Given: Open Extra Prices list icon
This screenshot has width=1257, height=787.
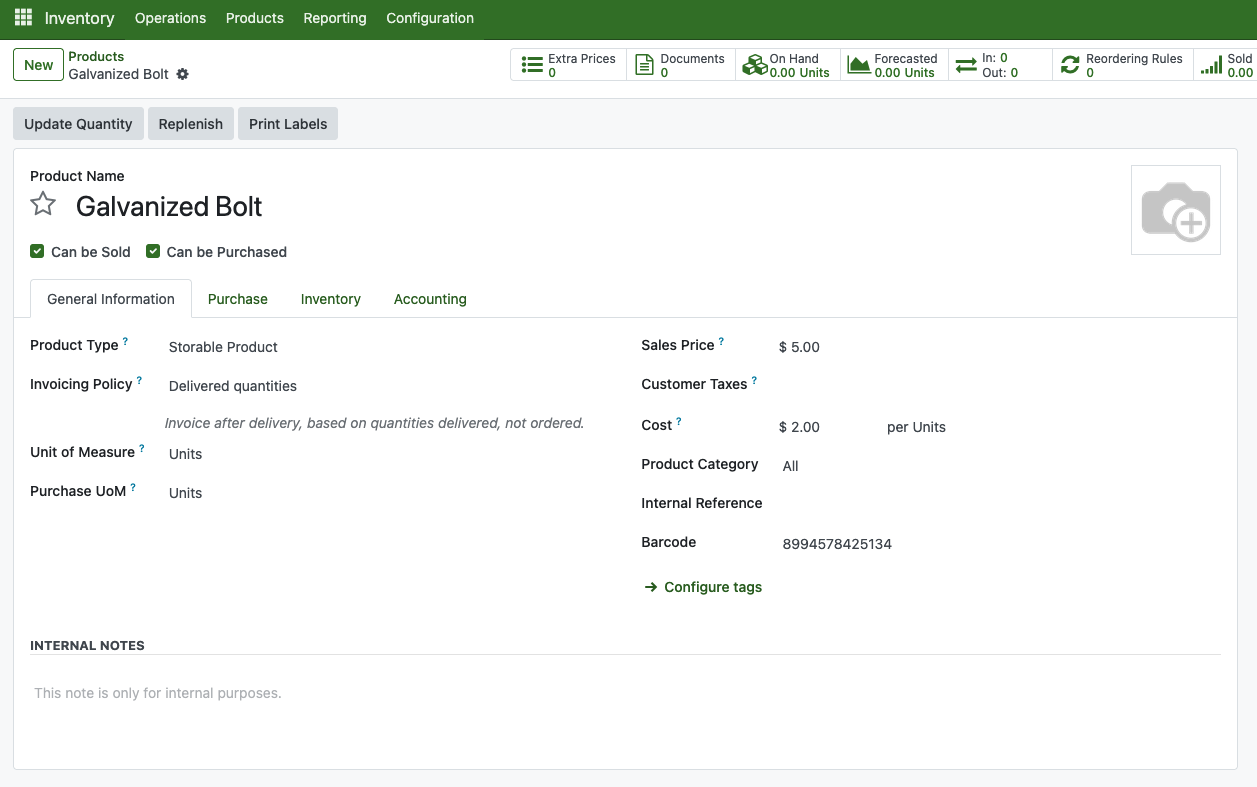Looking at the screenshot, I should click(532, 65).
